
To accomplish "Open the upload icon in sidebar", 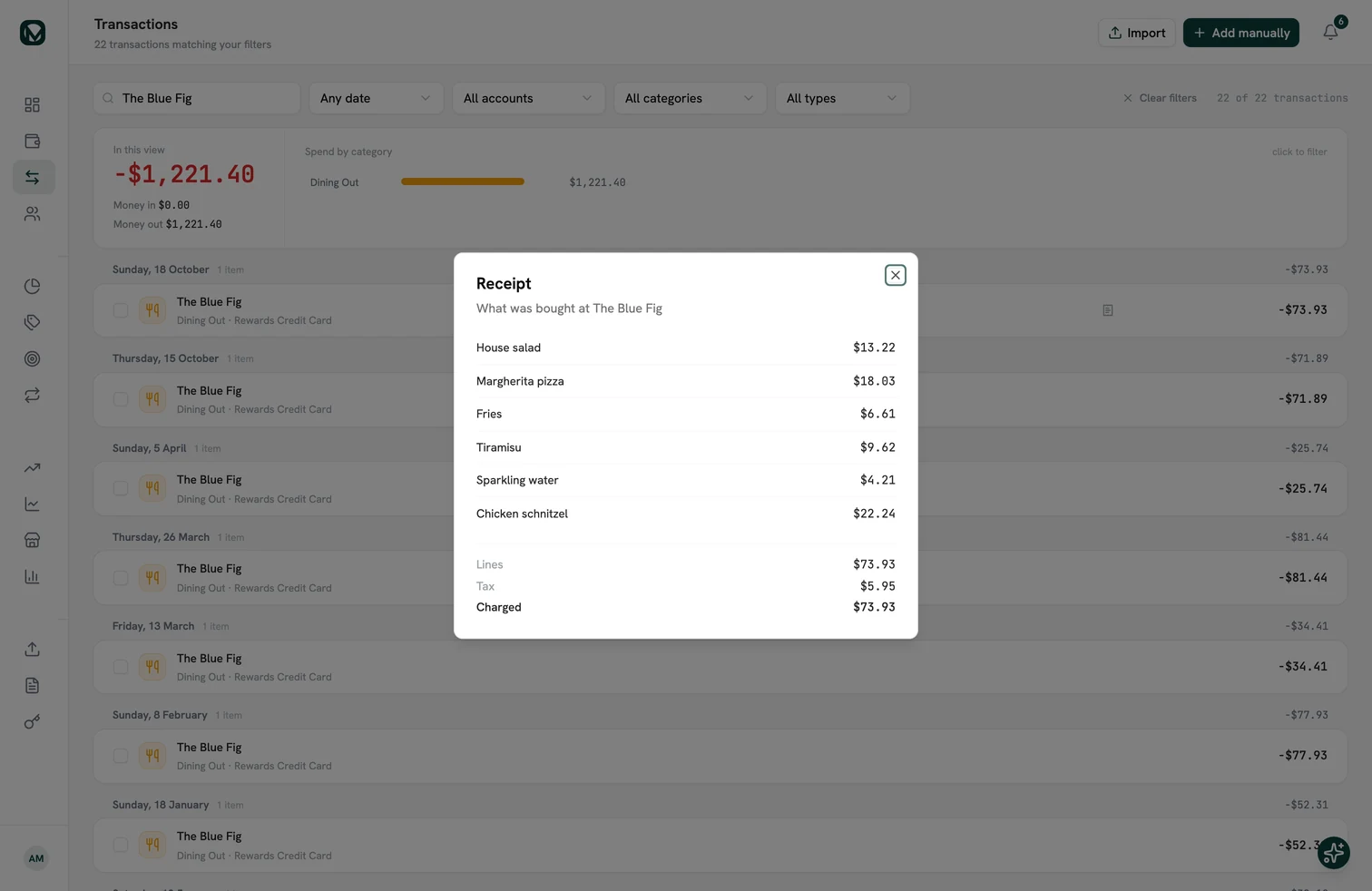I will pos(33,650).
